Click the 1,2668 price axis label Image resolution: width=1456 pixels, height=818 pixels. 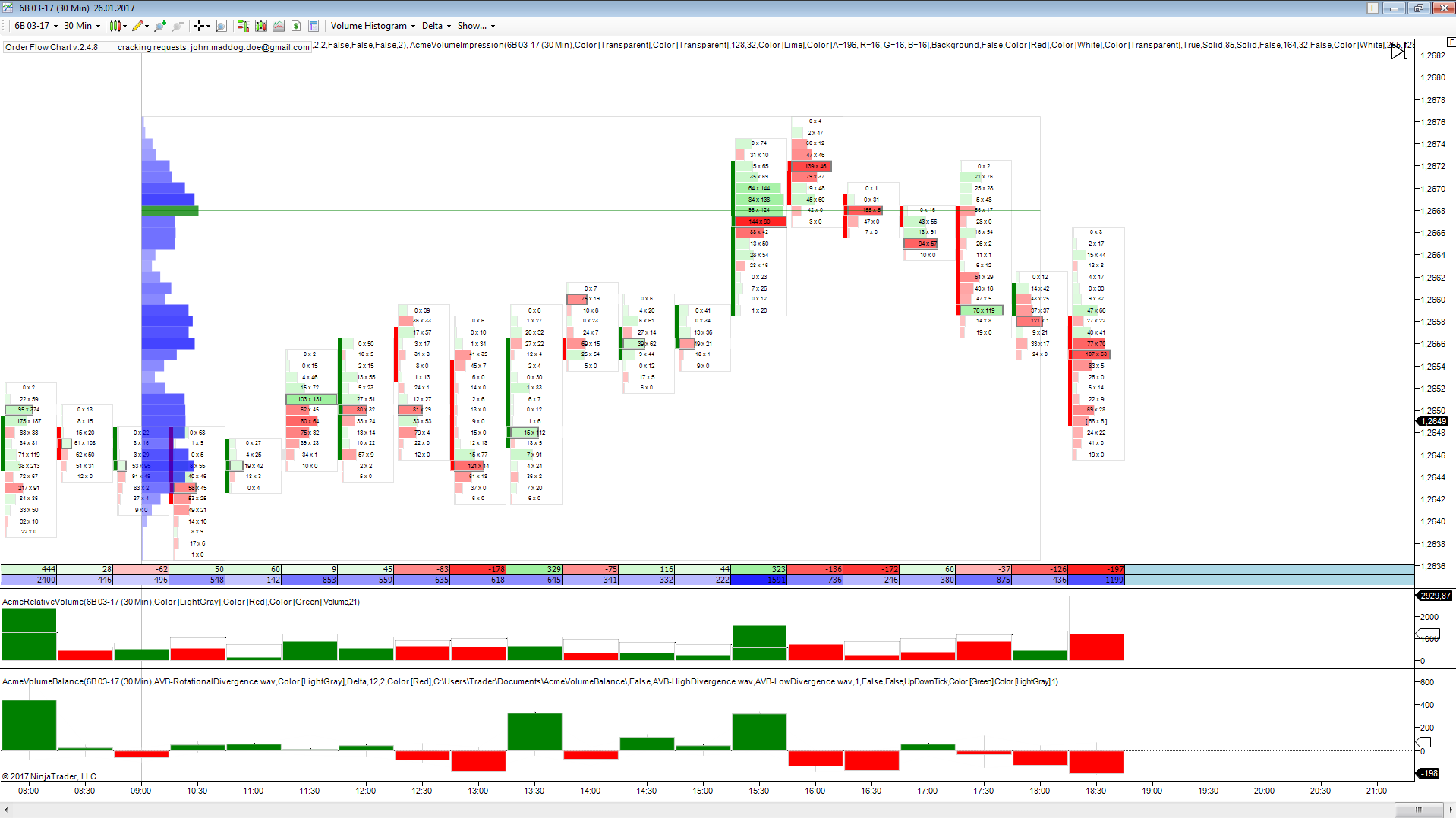1434,211
